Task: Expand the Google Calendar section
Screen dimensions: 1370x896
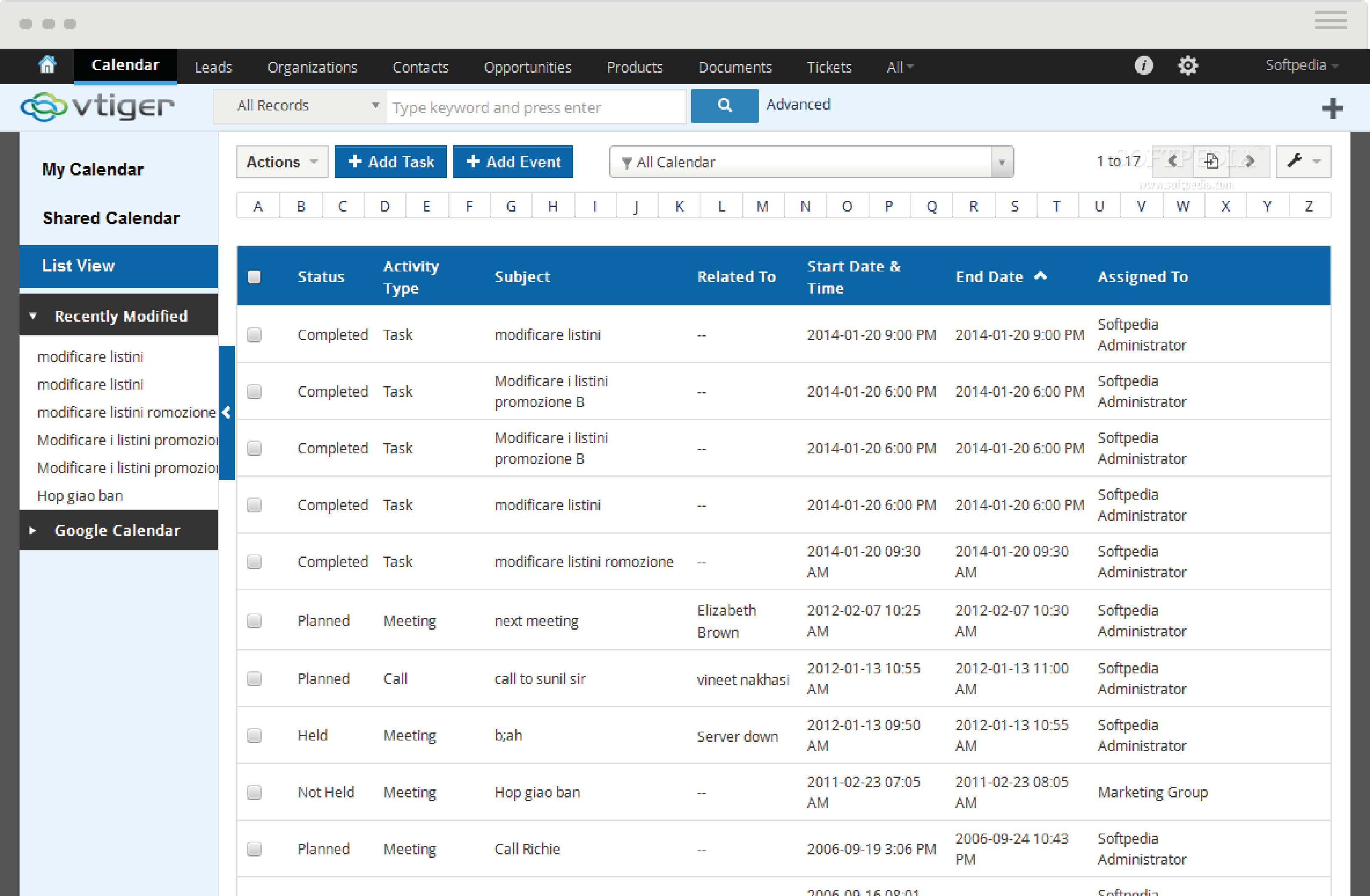Action: (118, 530)
